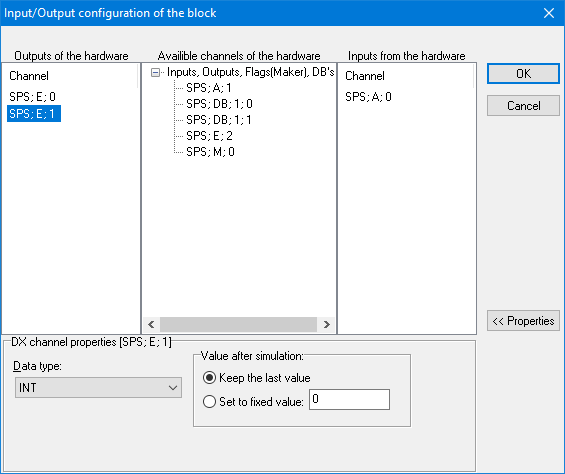Click the horizontal scrollbar track in channels
The image size is (565, 474).
pyautogui.click(x=239, y=324)
